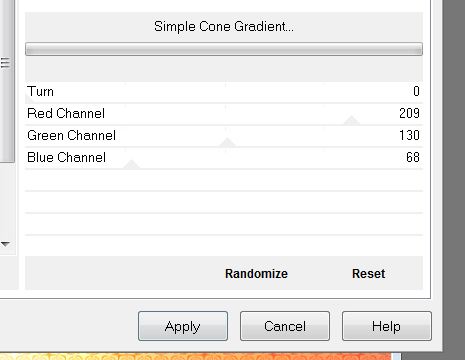The image size is (465, 360).
Task: Select the Blue Channel value 68
Action: [x=413, y=157]
